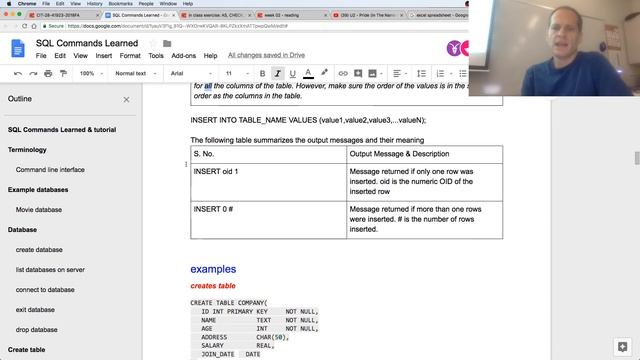Viewport: 640px width, 360px height.
Task: Open the zoom 100% dropdown
Action: pos(91,73)
